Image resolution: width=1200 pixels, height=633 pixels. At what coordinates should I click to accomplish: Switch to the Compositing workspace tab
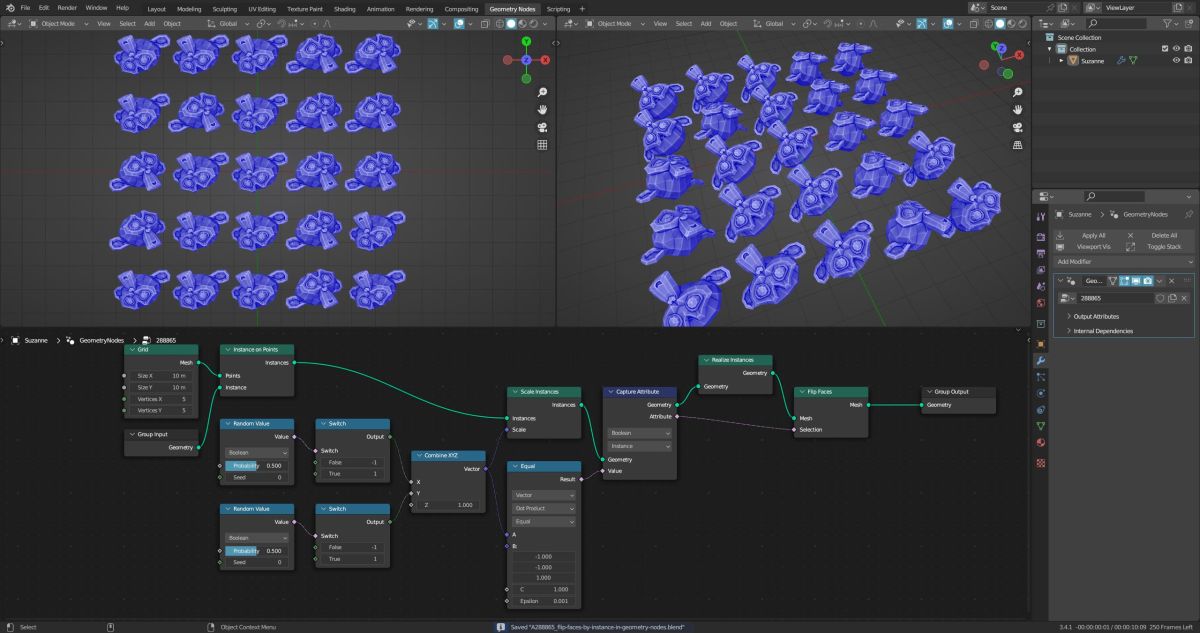click(461, 8)
